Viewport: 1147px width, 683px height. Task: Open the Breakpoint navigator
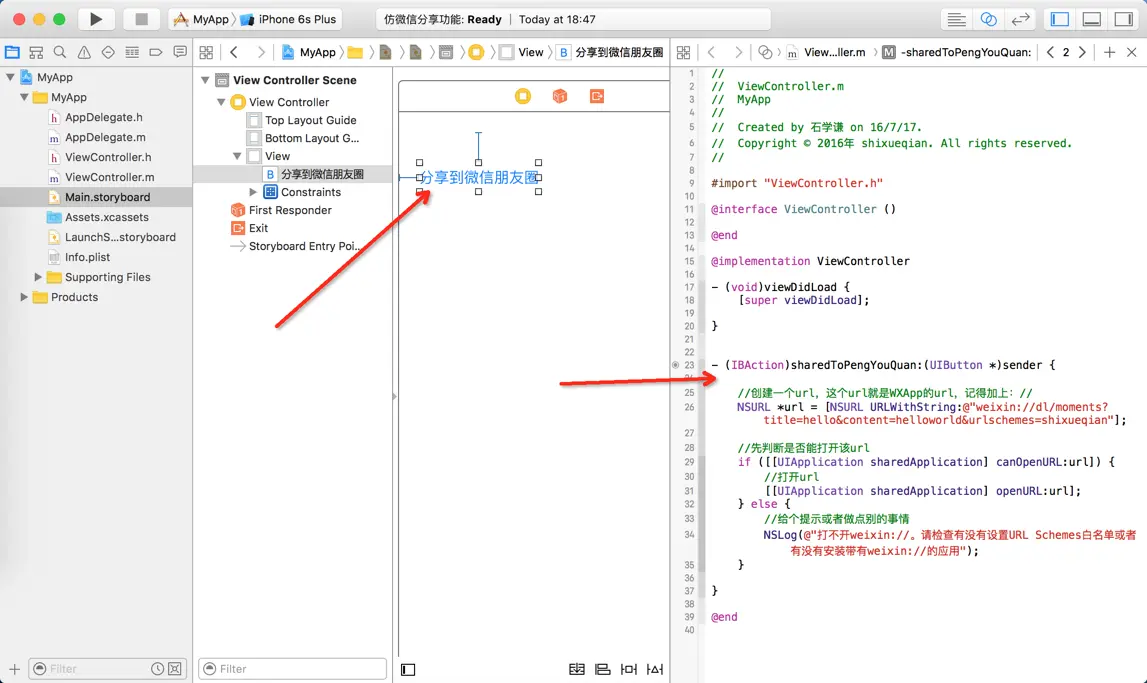pyautogui.click(x=156, y=52)
